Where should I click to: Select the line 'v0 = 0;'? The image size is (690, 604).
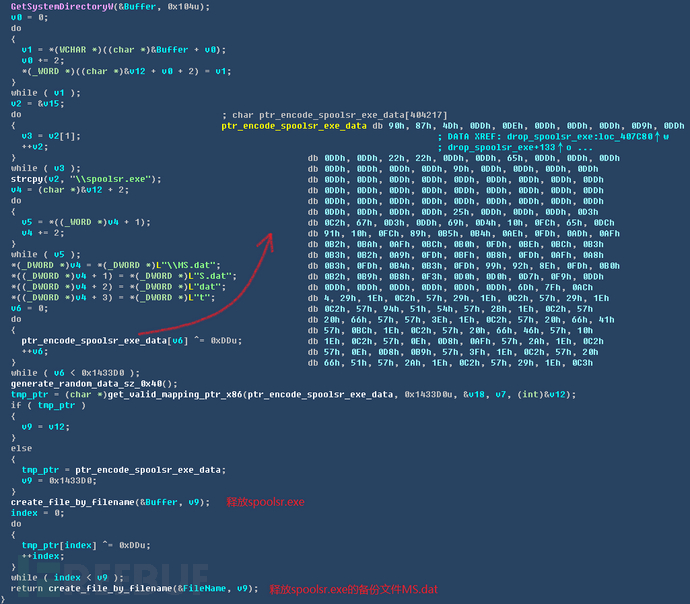[29, 18]
